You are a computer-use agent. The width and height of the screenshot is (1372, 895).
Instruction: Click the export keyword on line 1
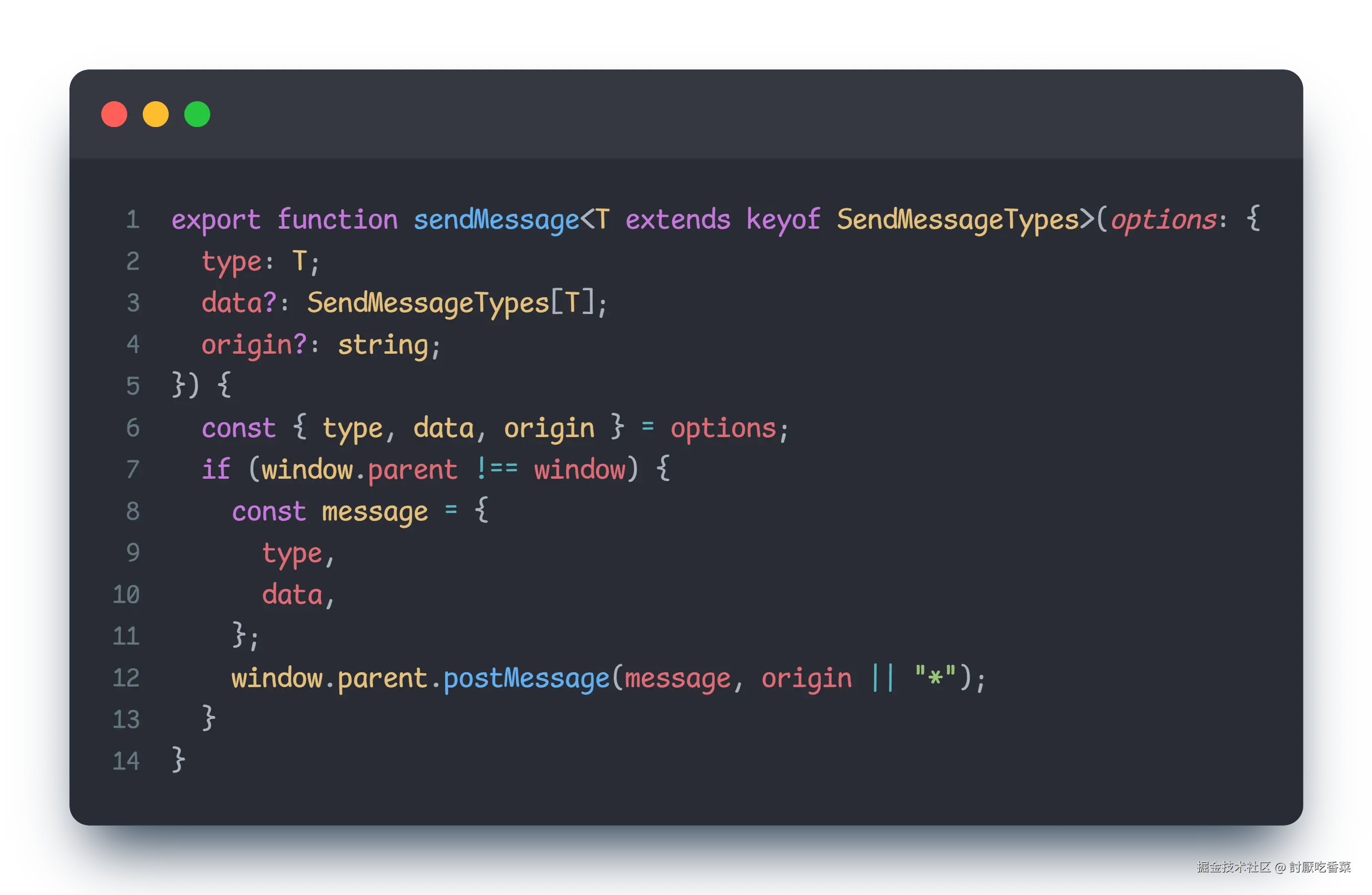coord(216,220)
